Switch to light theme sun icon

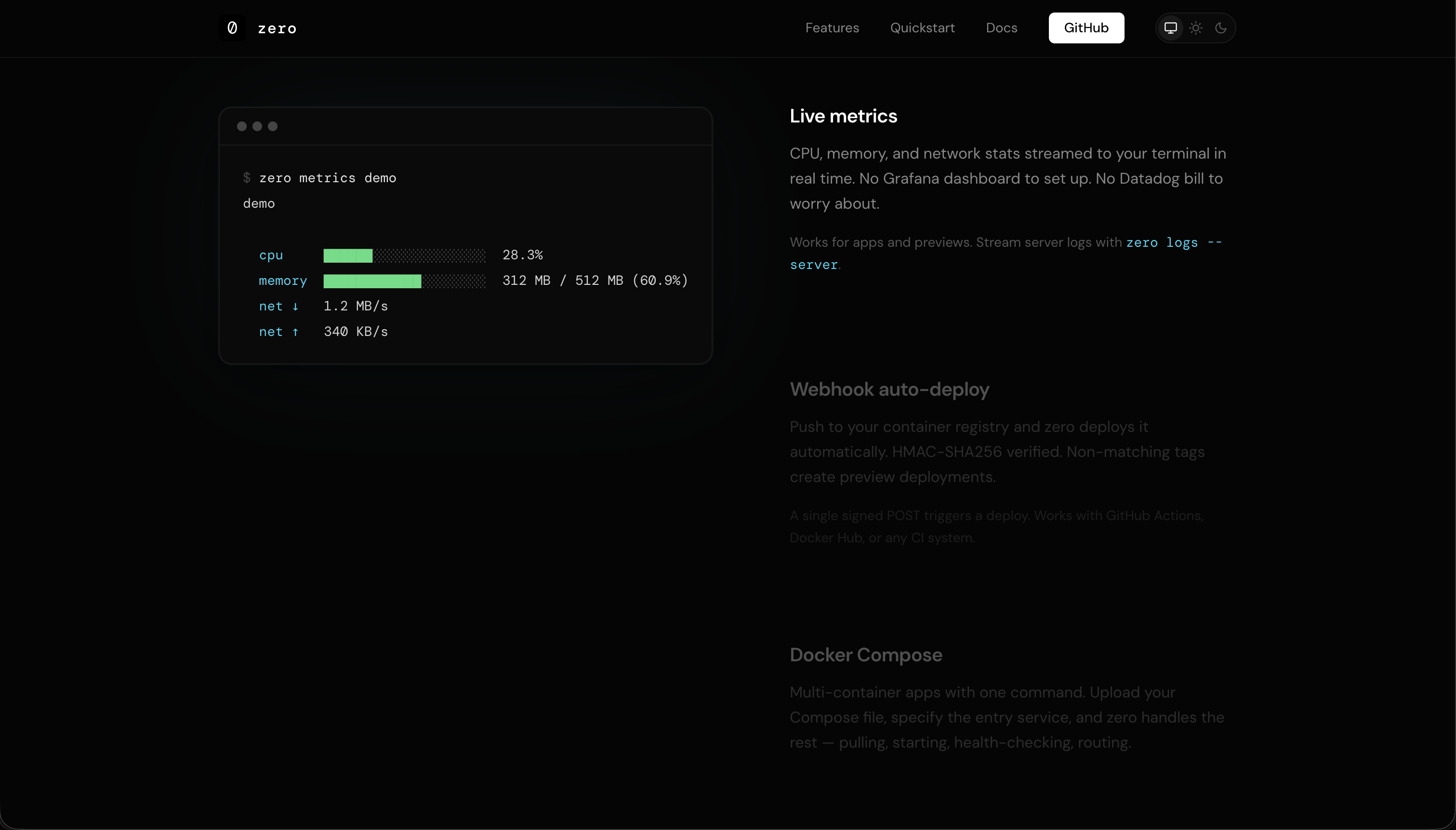pyautogui.click(x=1196, y=28)
